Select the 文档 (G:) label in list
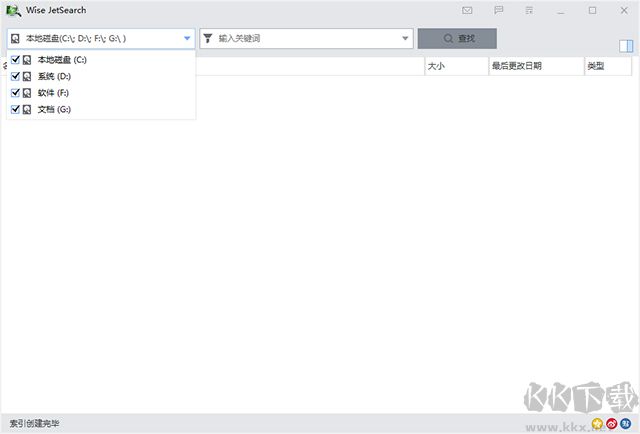The height and width of the screenshot is (434, 640). coord(54,109)
